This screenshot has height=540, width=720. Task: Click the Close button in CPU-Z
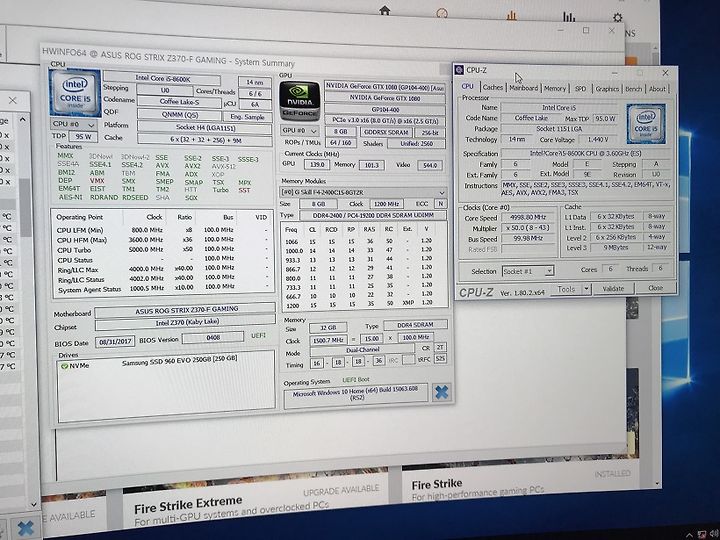point(655,288)
